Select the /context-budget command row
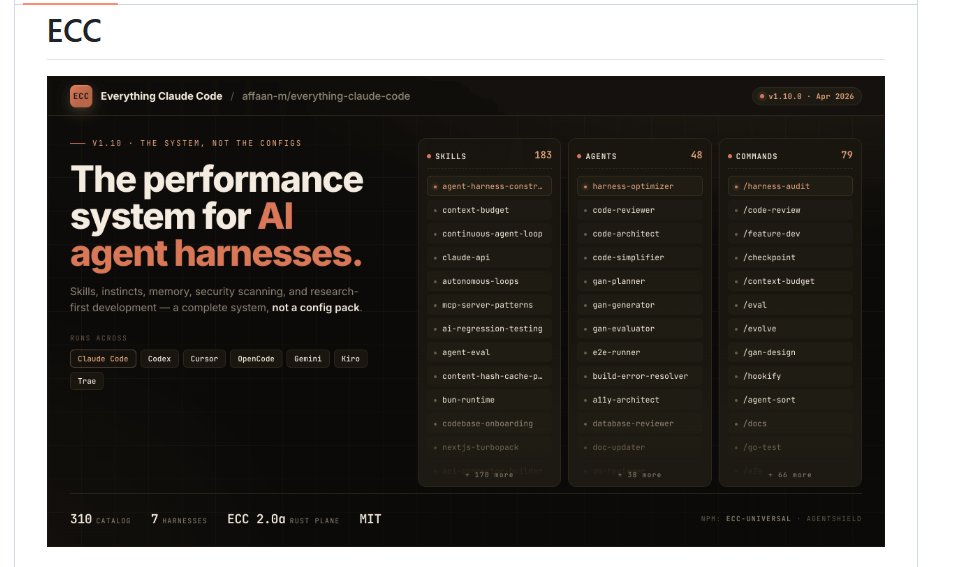The width and height of the screenshot is (979, 567). pos(790,281)
